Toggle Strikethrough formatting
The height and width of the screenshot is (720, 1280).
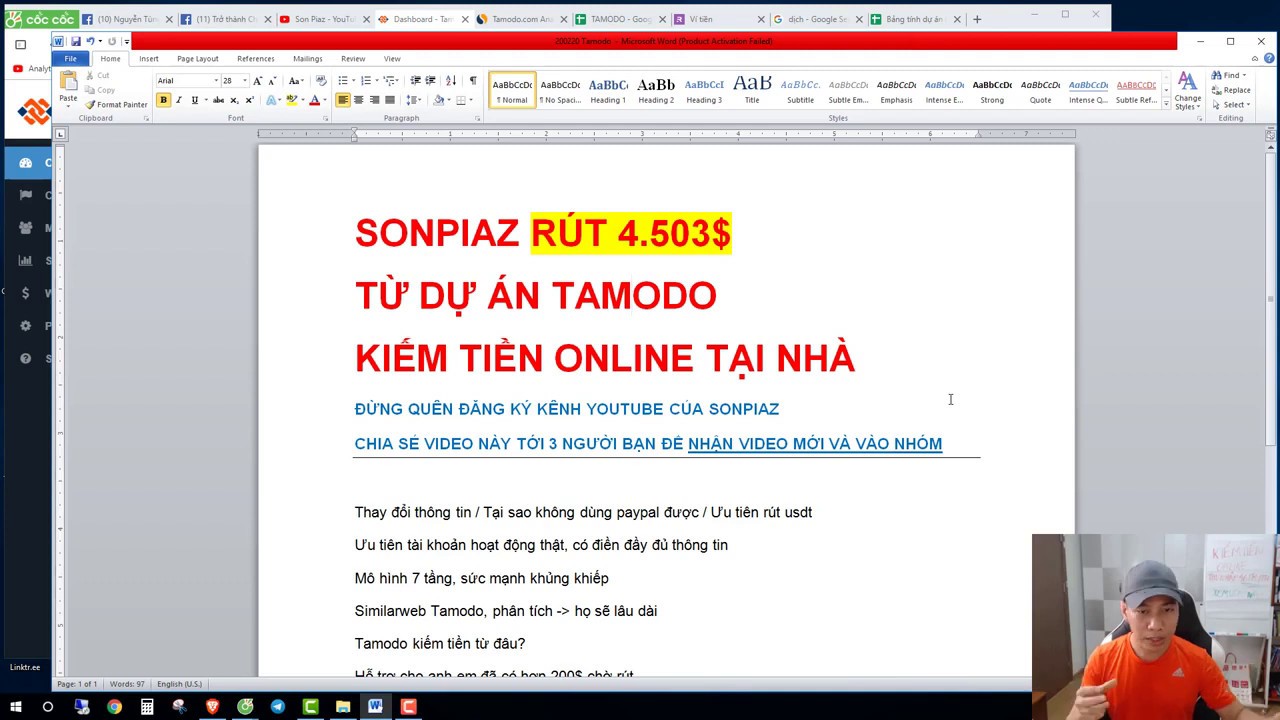(x=218, y=100)
